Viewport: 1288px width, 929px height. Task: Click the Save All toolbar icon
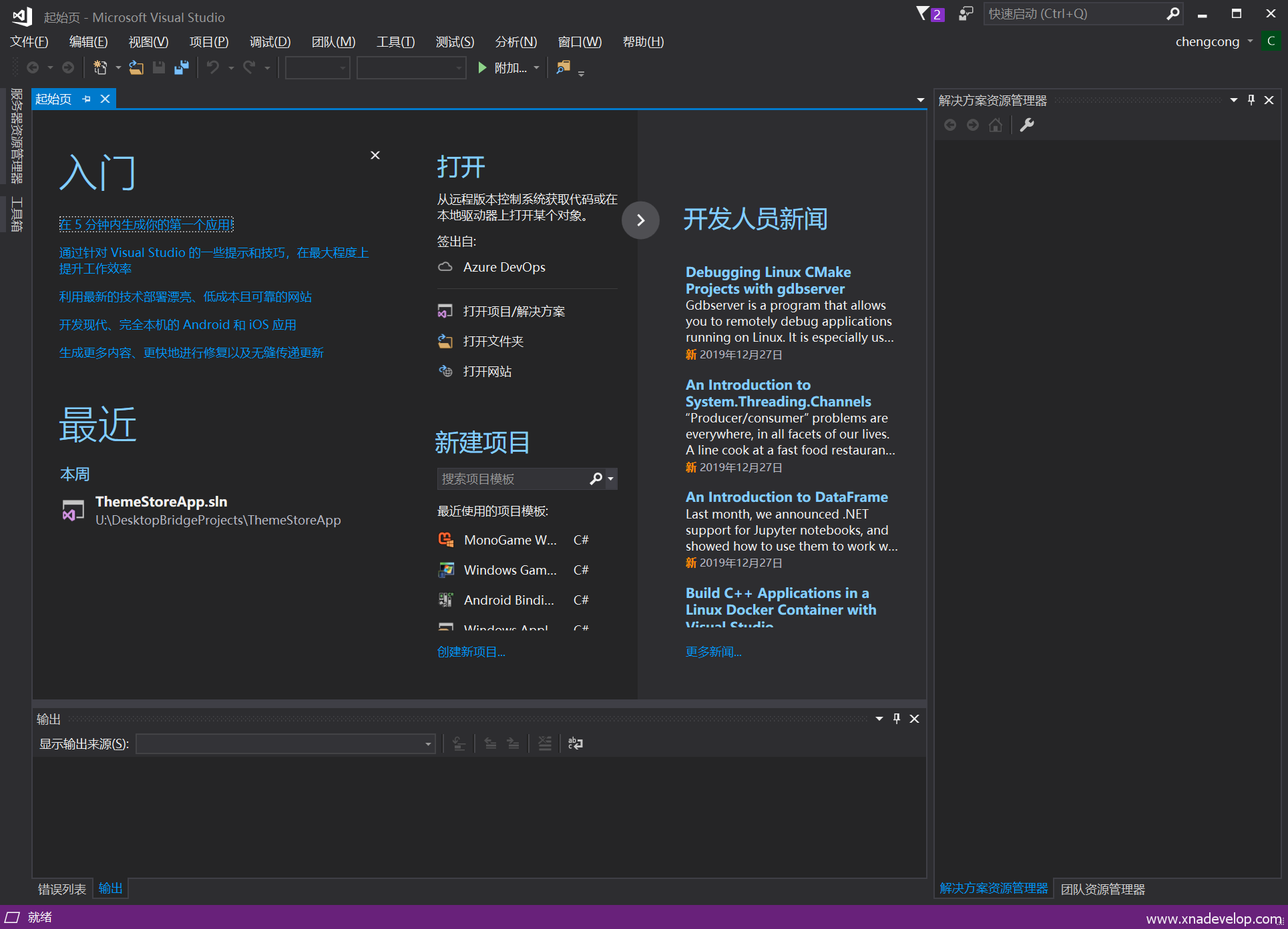pyautogui.click(x=181, y=67)
